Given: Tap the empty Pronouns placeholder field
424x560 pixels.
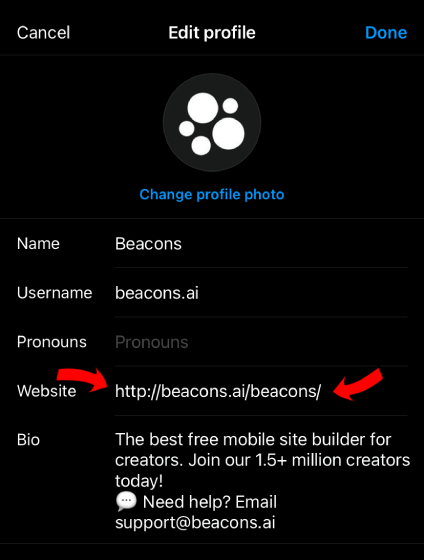Looking at the screenshot, I should [261, 342].
